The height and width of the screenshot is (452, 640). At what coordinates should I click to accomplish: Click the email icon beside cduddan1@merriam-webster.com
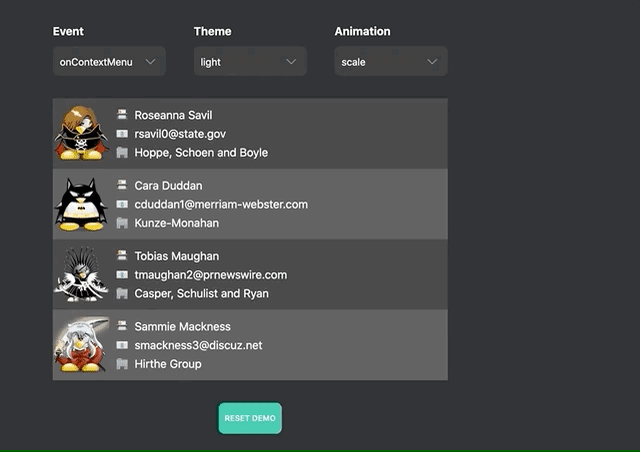click(x=122, y=204)
